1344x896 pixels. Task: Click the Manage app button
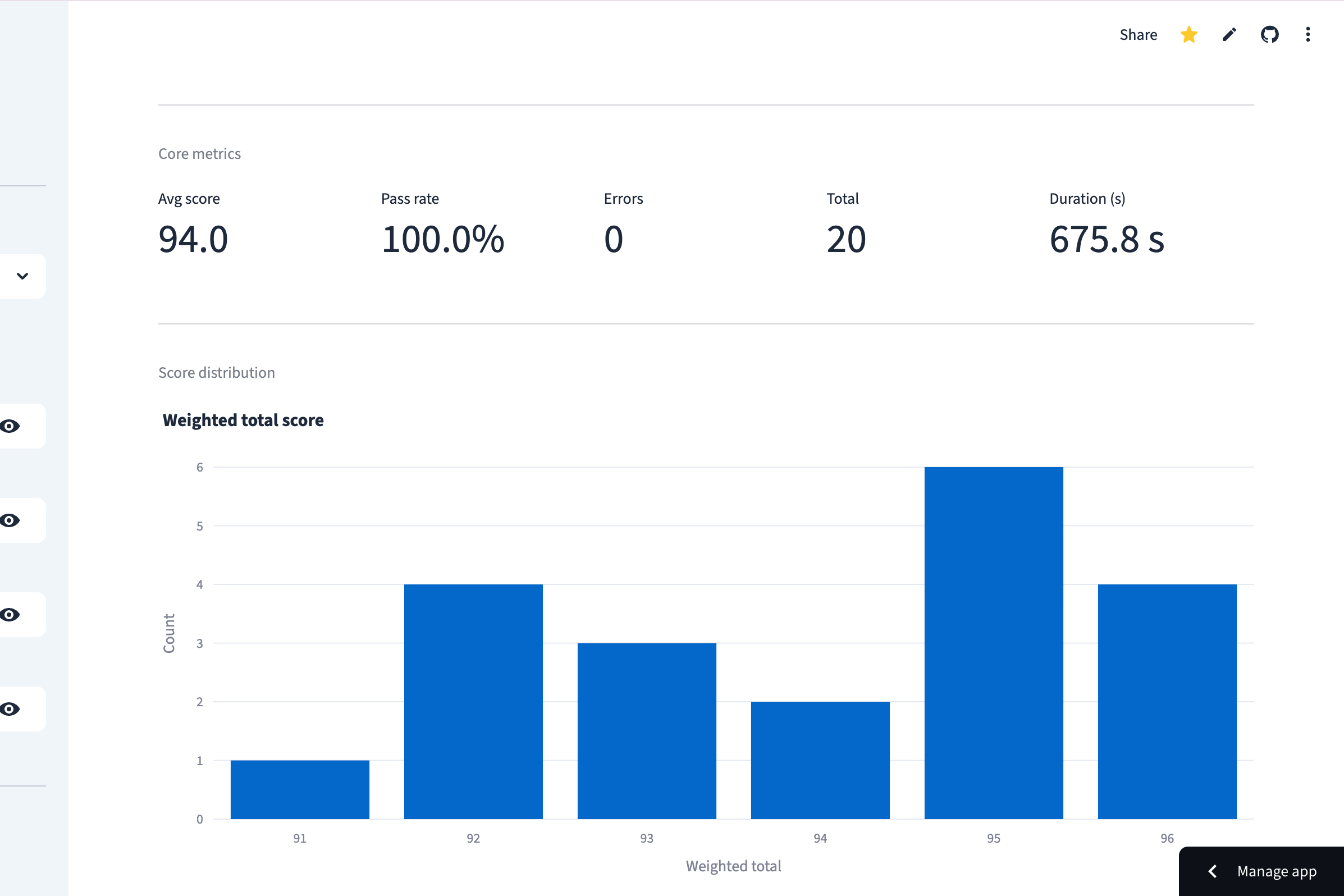tap(1276, 871)
